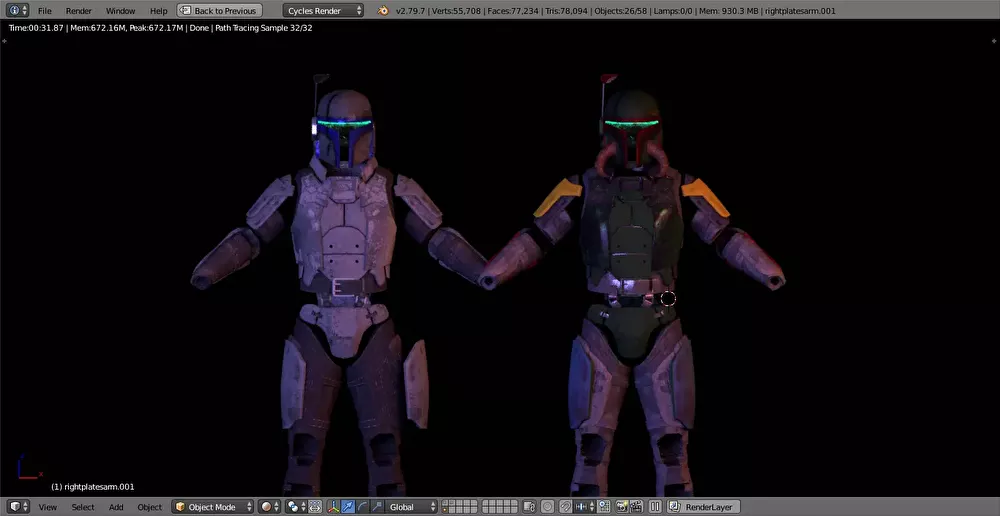Screen dimensions: 1000x516
Task: Open the viewport shading sphere selector
Action: tap(269, 507)
